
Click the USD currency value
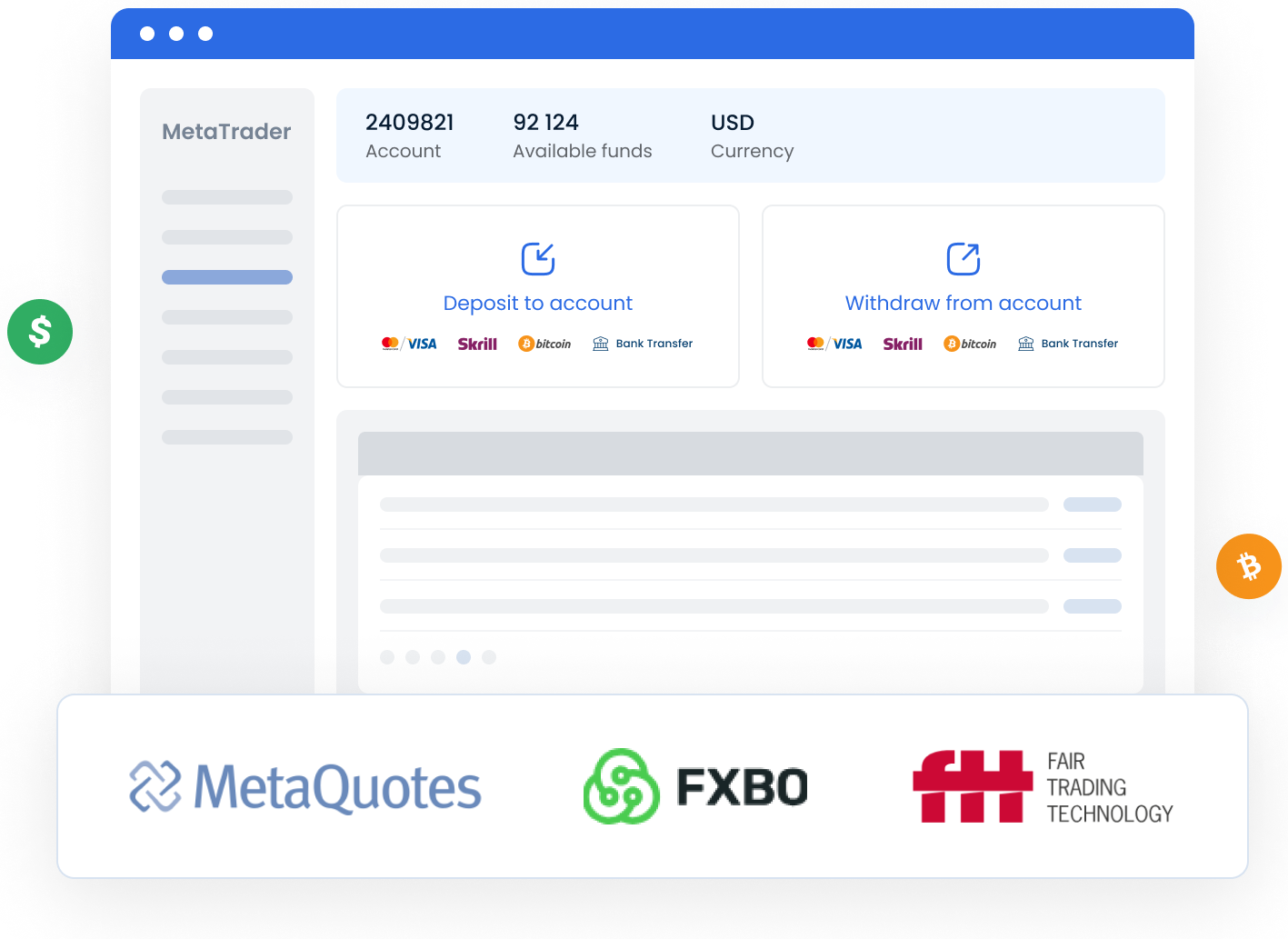733,123
